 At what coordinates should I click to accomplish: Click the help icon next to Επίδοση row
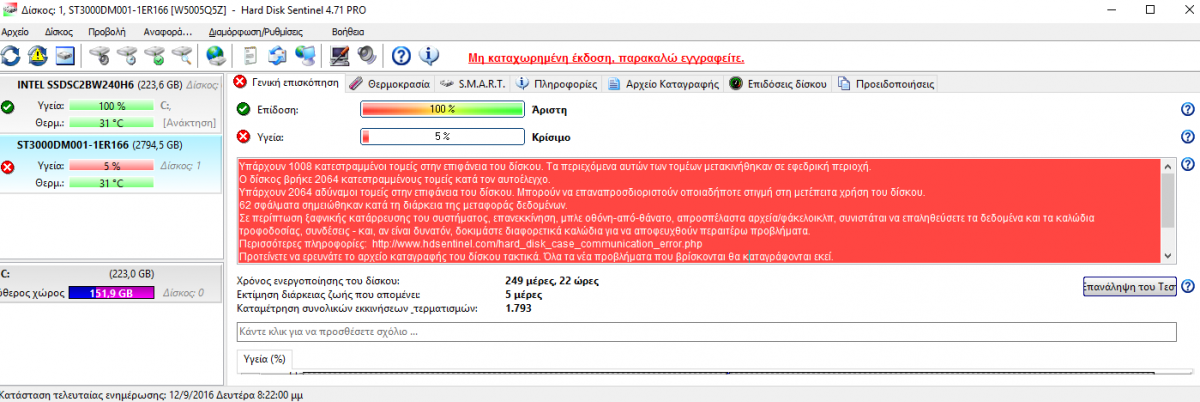pos(1188,110)
